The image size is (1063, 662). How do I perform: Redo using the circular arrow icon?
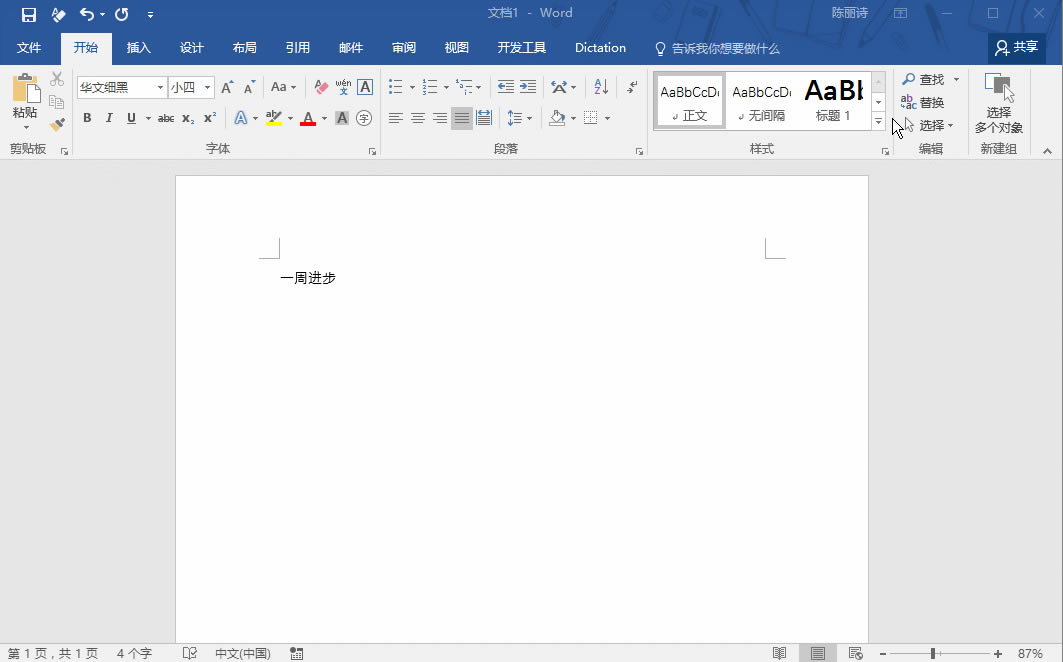[122, 14]
